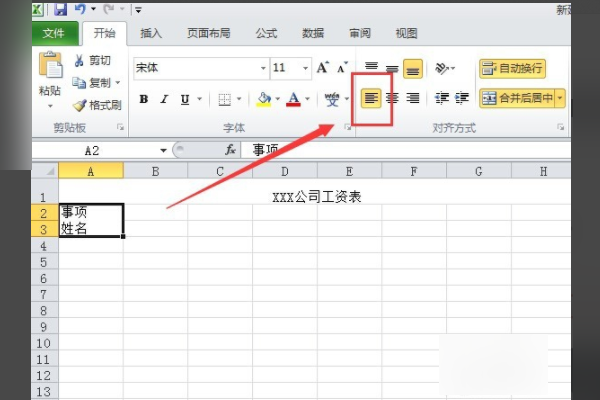Toggle Align Text Right
Screen dimensions: 600x400
tap(413, 98)
